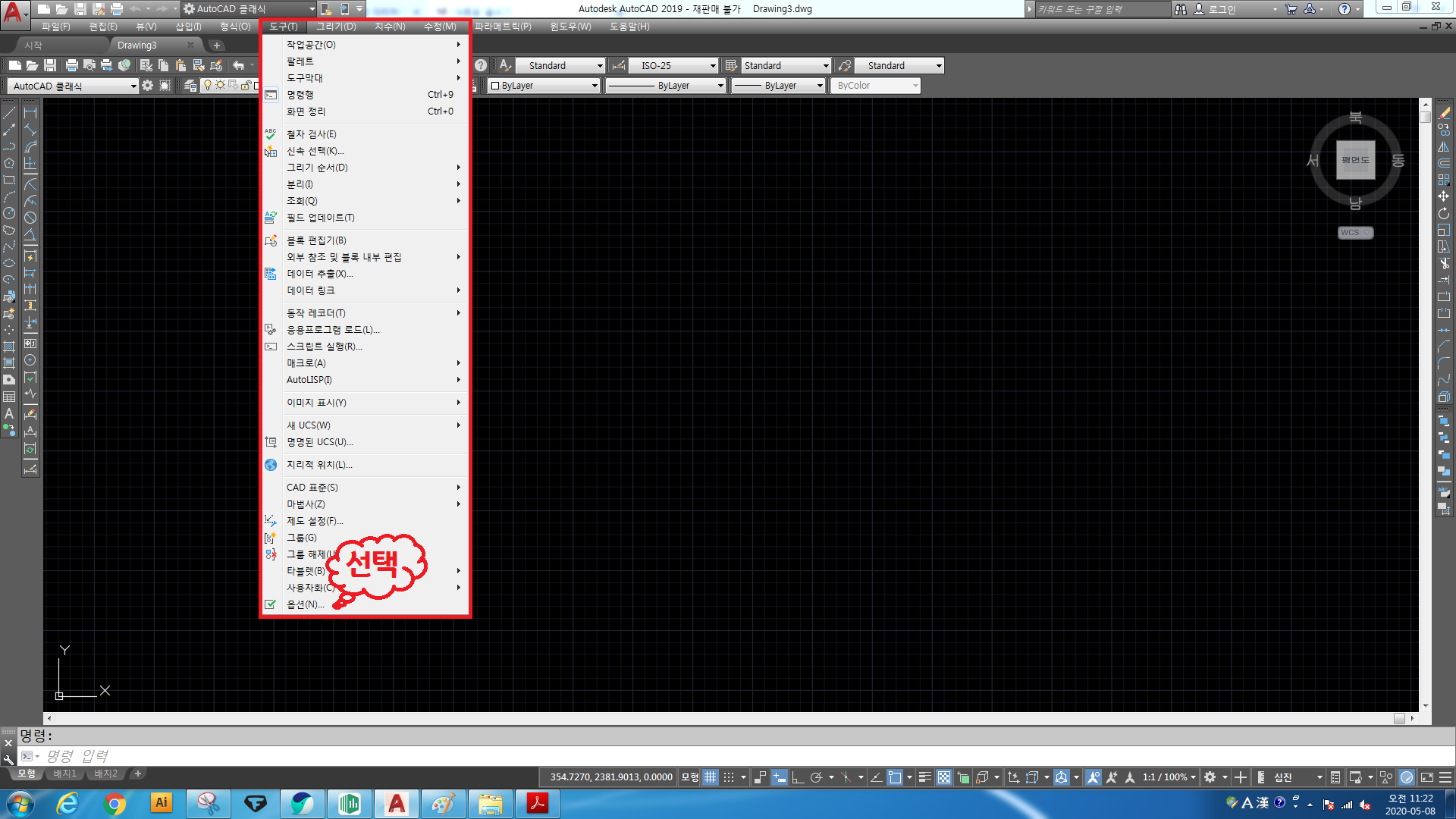Toggle grid display in status bar
Screen dimensions: 1456x819
(x=710, y=777)
